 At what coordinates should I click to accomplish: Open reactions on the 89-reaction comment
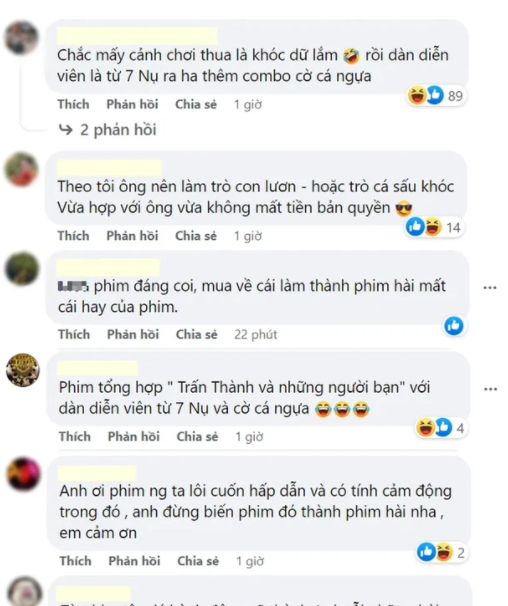pos(436,95)
